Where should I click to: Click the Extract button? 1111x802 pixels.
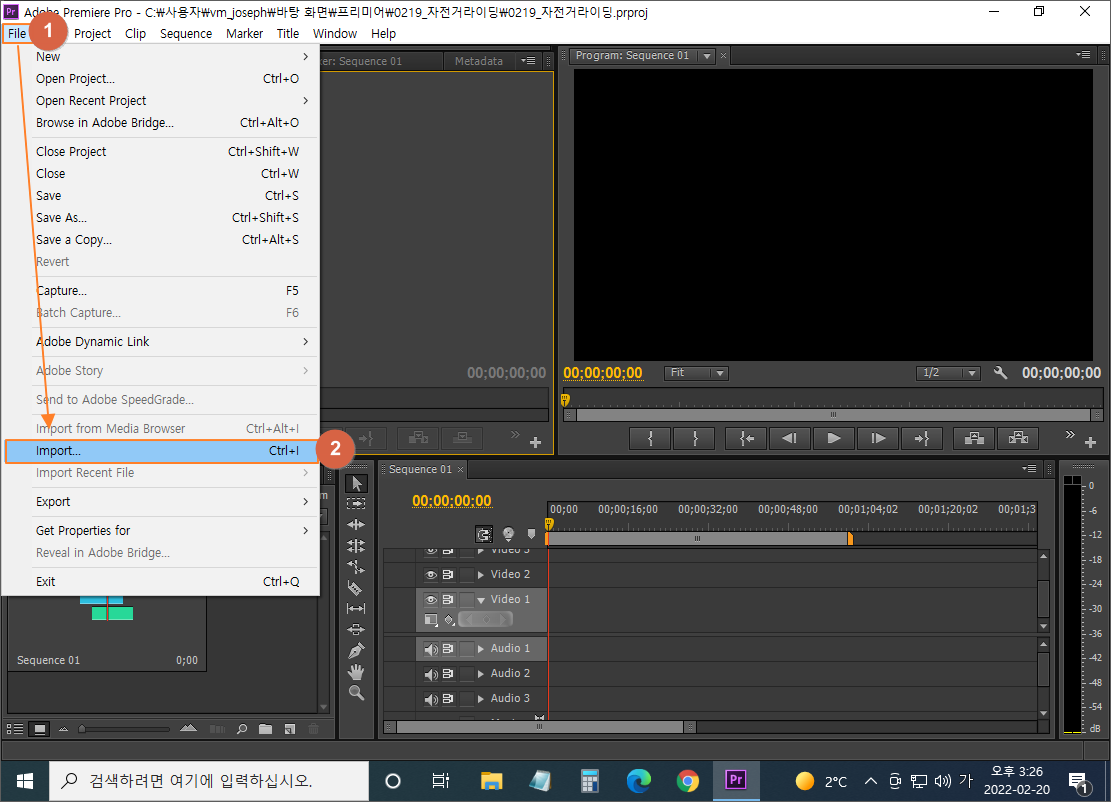tap(1018, 439)
